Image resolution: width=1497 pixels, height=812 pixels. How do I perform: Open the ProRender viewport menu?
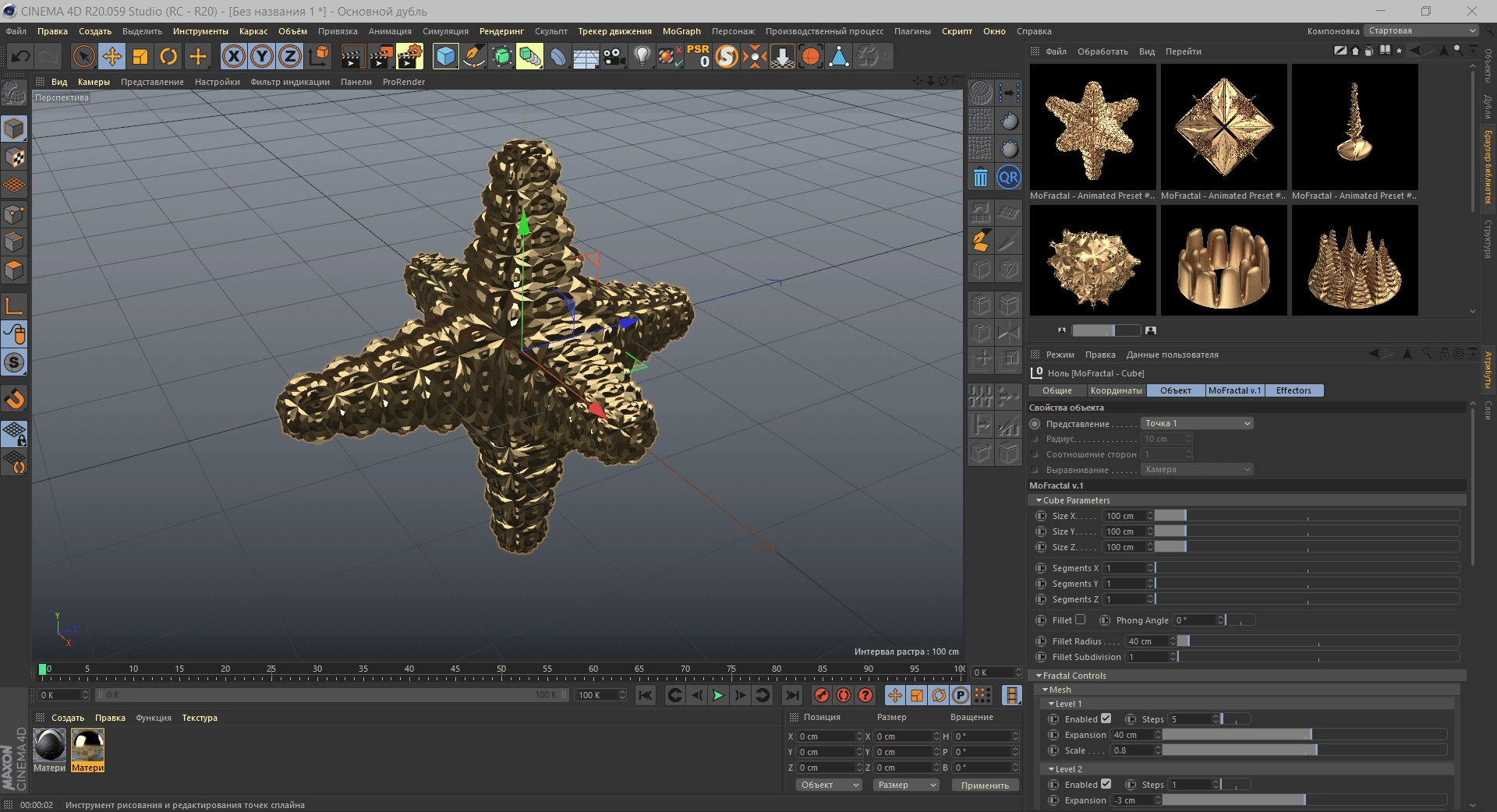(404, 82)
